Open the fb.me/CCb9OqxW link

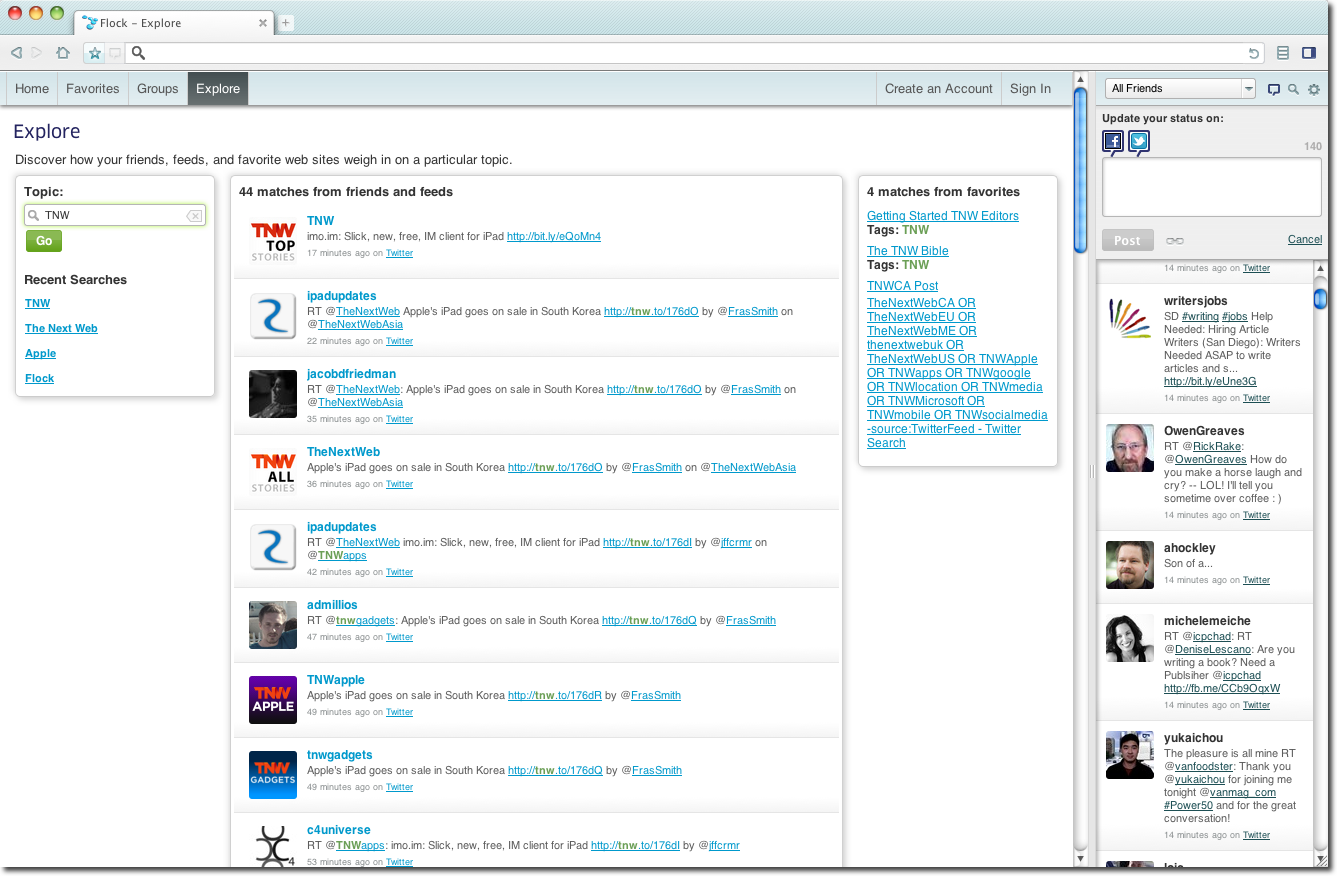click(1222, 688)
